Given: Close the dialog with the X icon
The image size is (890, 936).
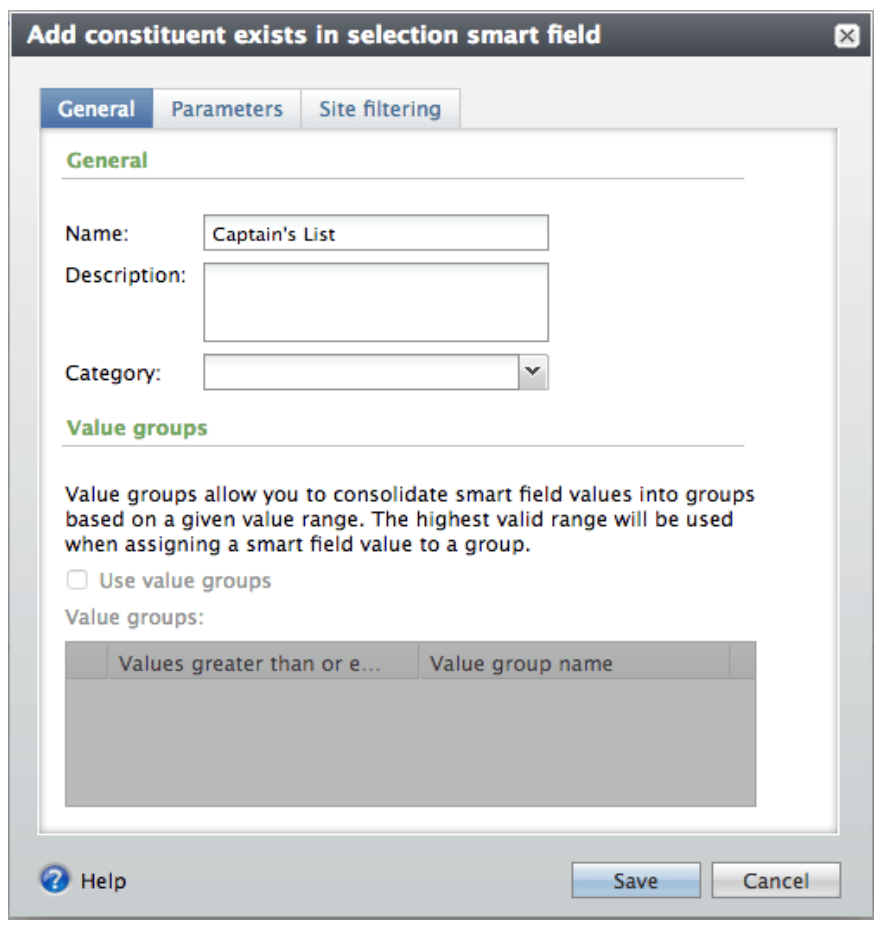Looking at the screenshot, I should tap(846, 36).
